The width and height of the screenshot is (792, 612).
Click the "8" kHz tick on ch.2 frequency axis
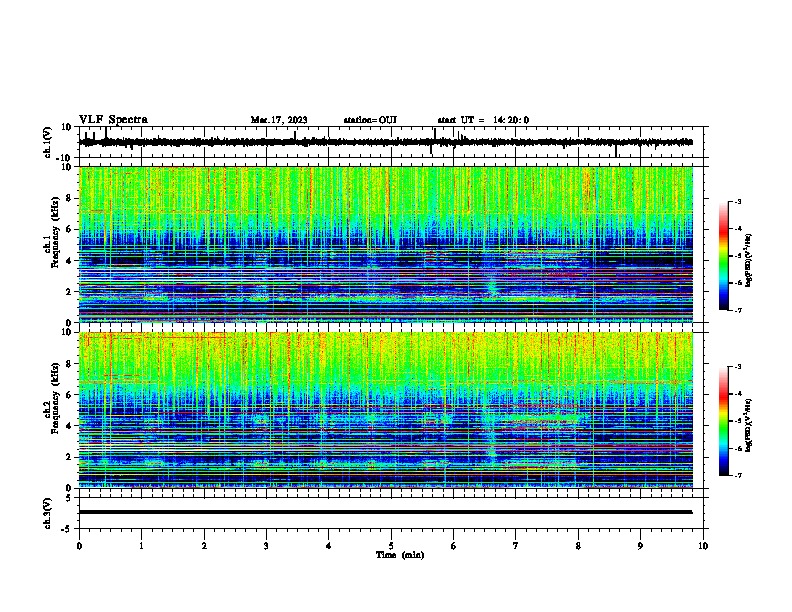click(x=70, y=364)
